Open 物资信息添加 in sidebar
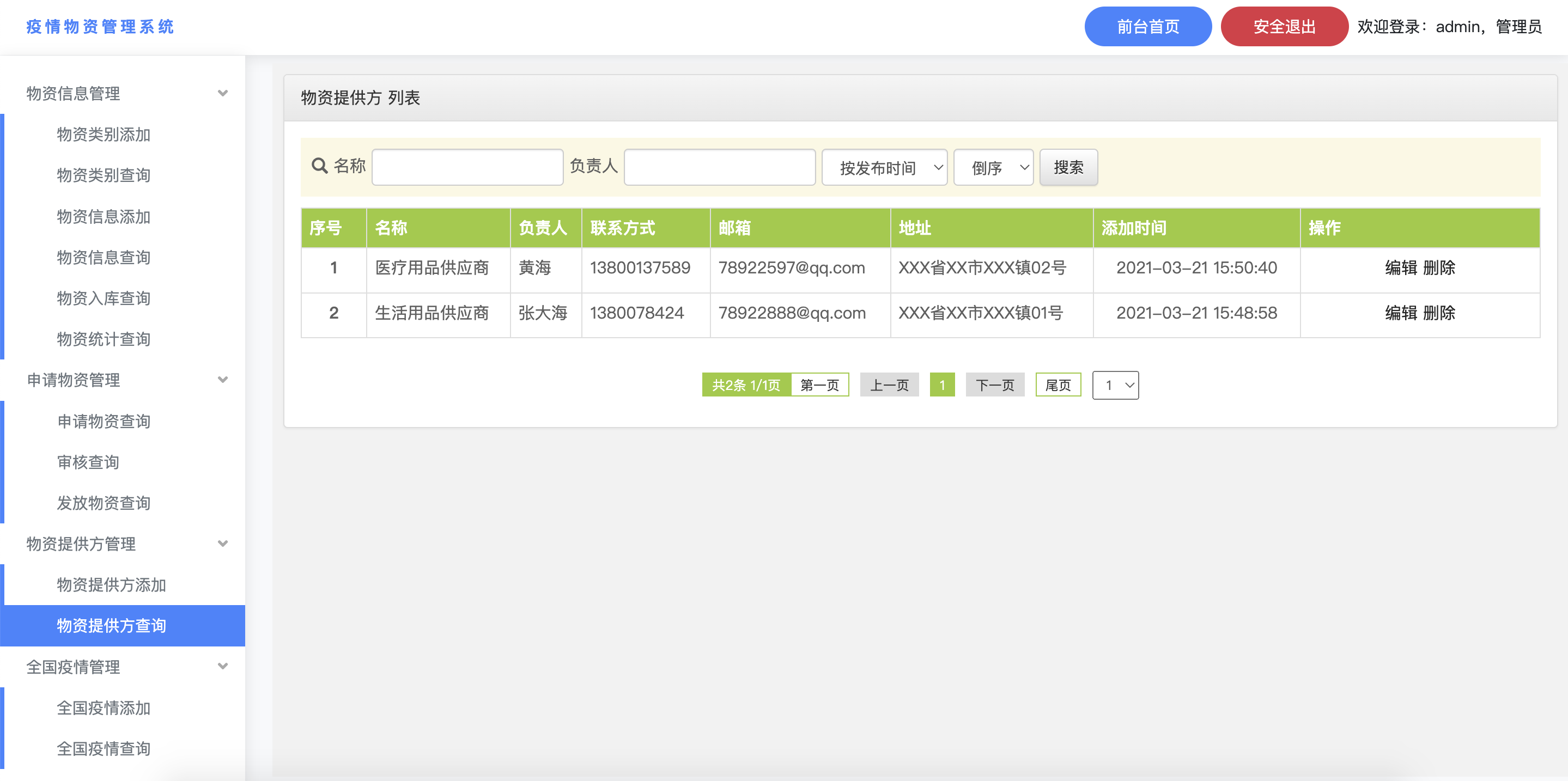This screenshot has width=1568, height=781. click(104, 217)
